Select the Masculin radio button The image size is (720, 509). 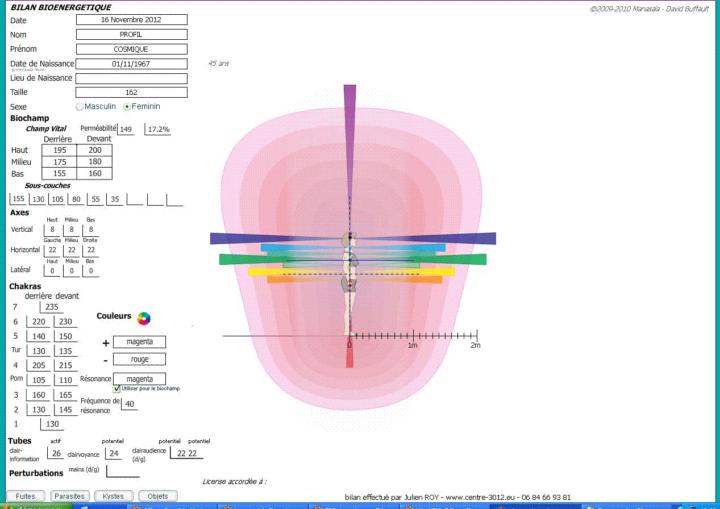[x=80, y=107]
